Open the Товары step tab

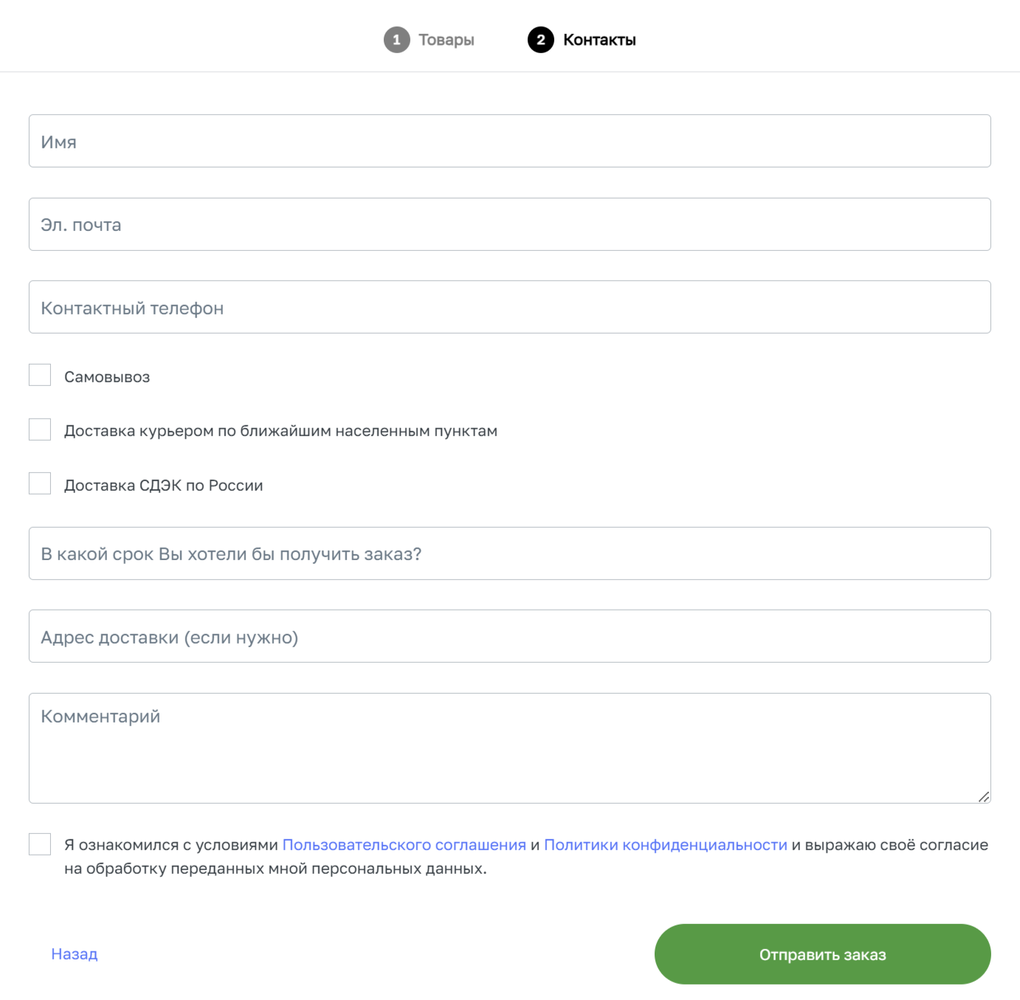point(446,40)
